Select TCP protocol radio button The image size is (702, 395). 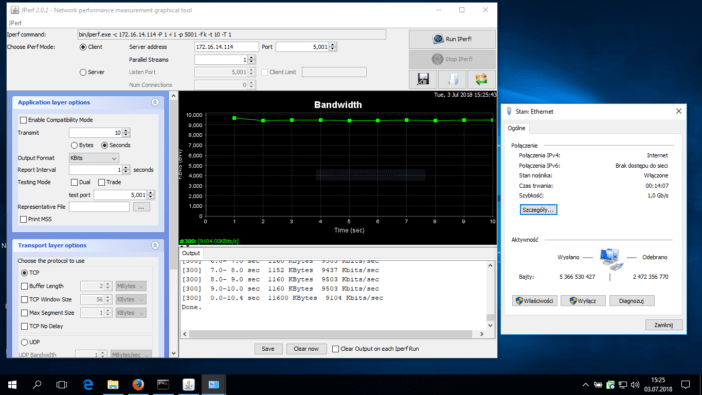[24, 273]
